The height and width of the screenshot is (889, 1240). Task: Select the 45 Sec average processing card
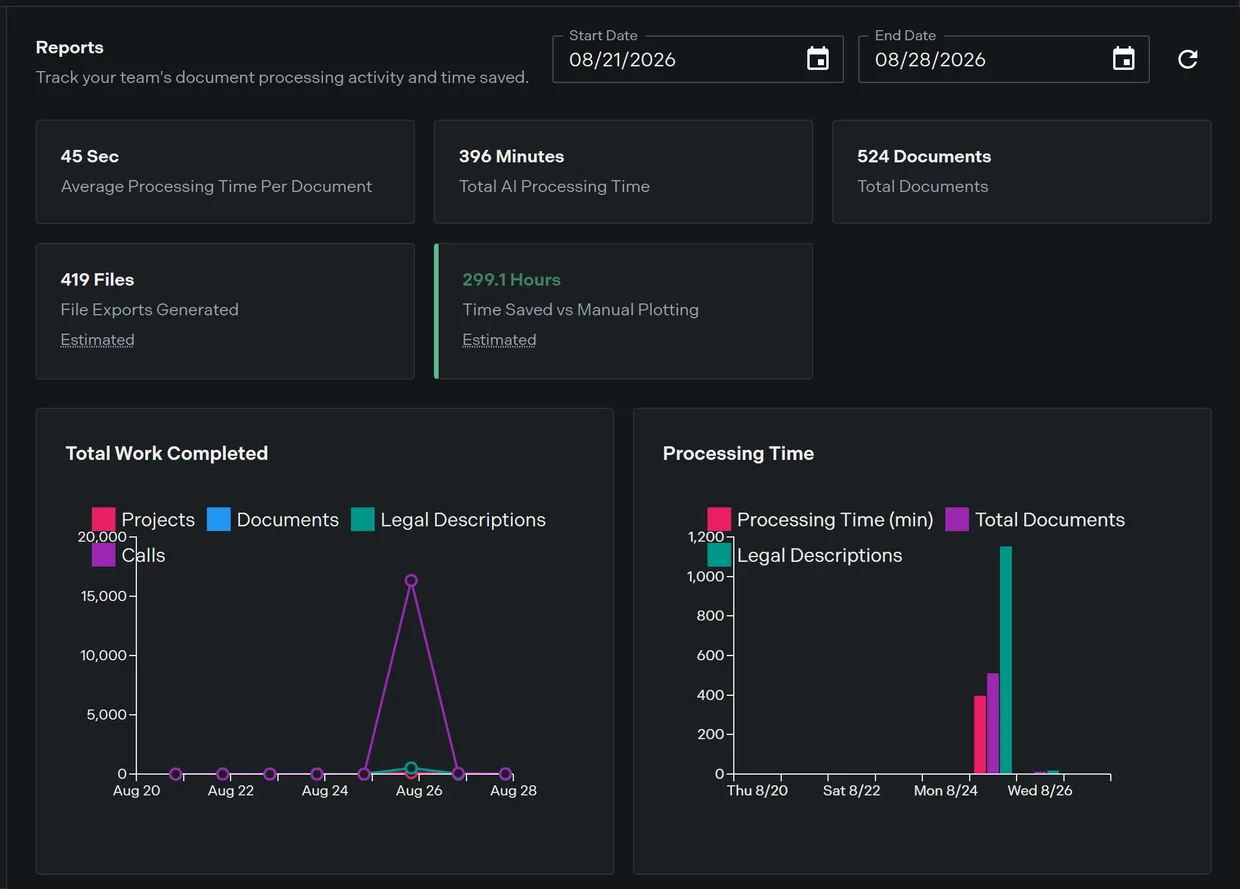(x=225, y=172)
